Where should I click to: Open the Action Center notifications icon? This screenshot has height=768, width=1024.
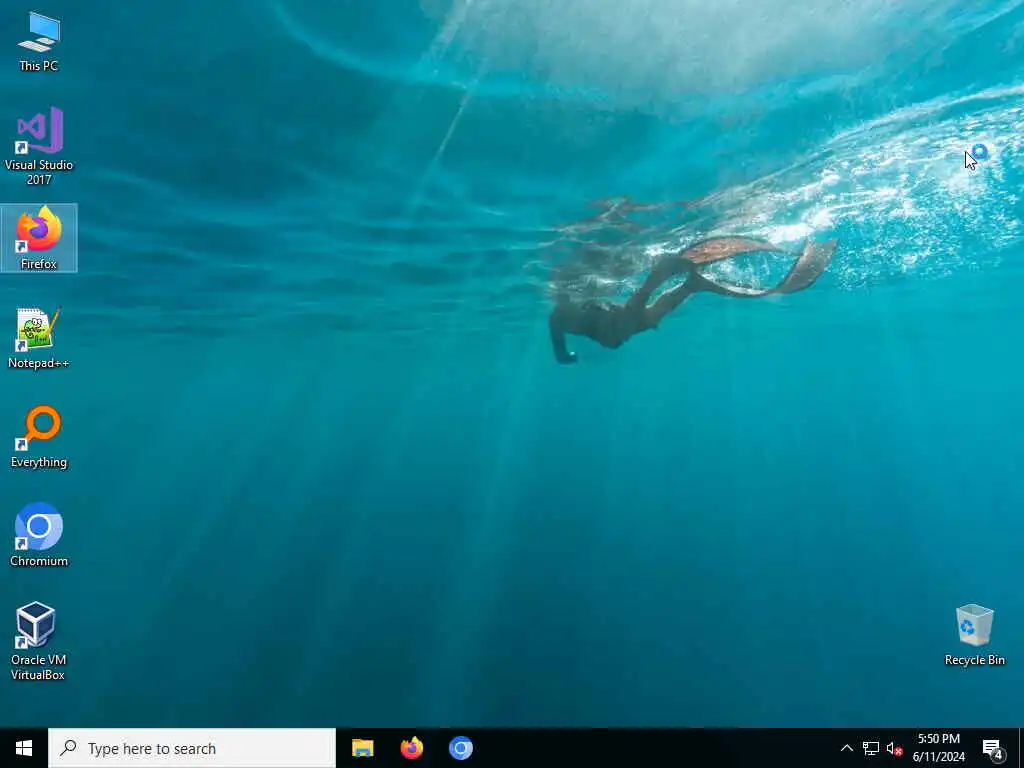[x=993, y=748]
